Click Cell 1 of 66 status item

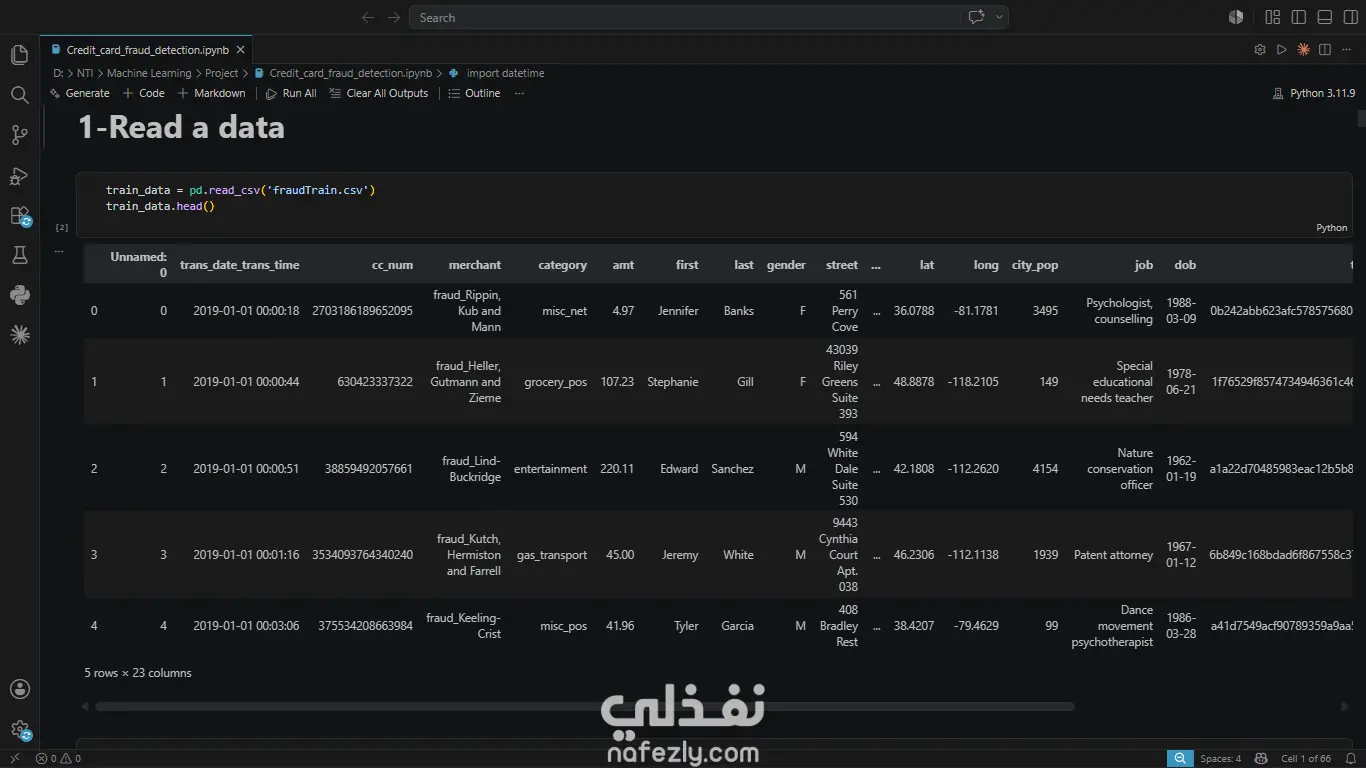pyautogui.click(x=1306, y=758)
